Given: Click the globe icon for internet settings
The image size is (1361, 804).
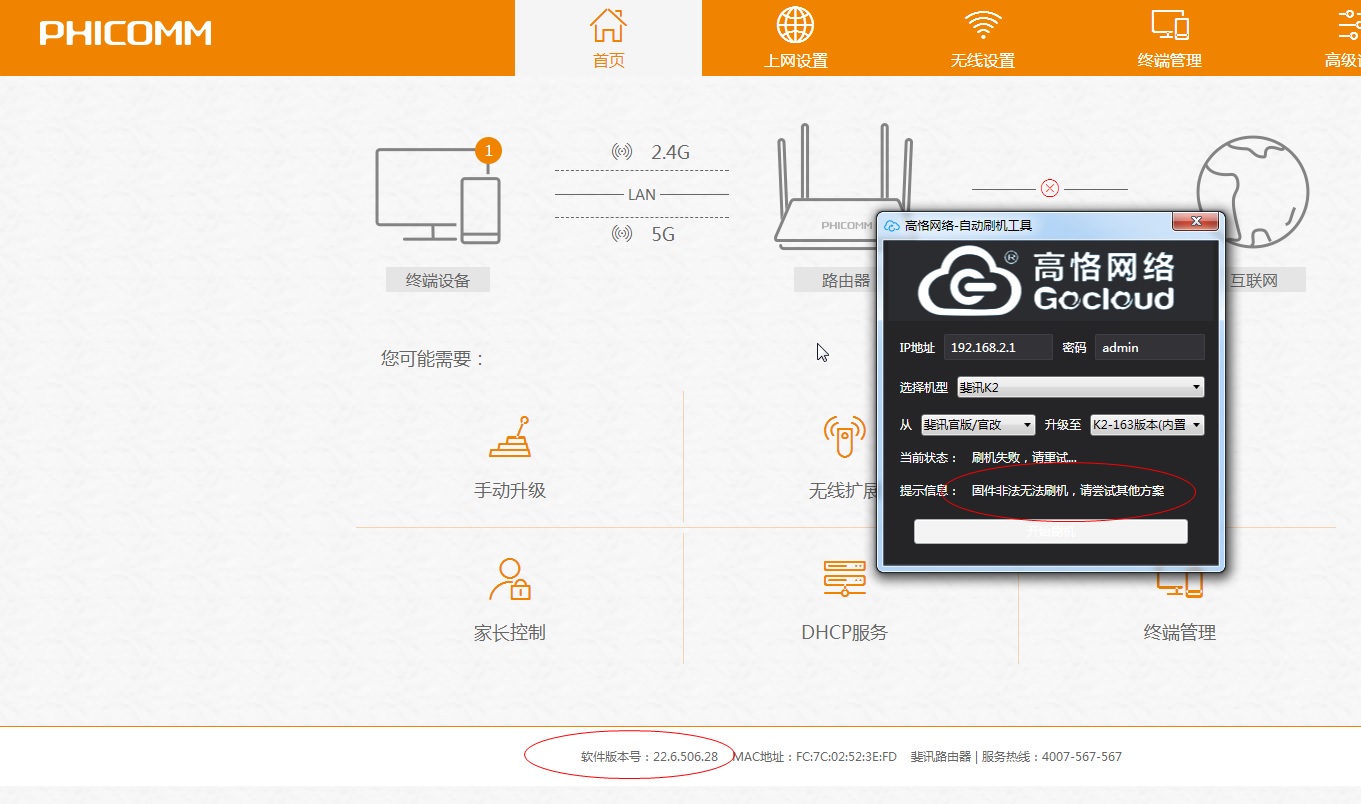Looking at the screenshot, I should point(796,25).
